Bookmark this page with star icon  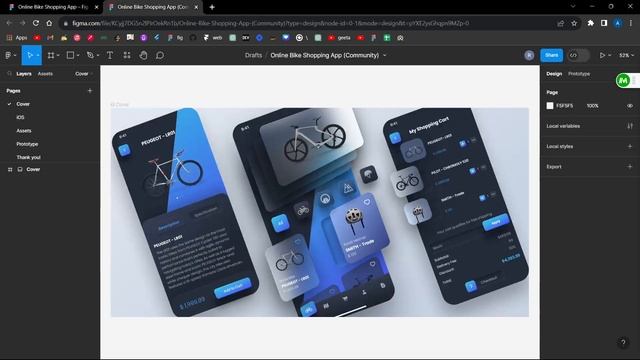point(574,23)
